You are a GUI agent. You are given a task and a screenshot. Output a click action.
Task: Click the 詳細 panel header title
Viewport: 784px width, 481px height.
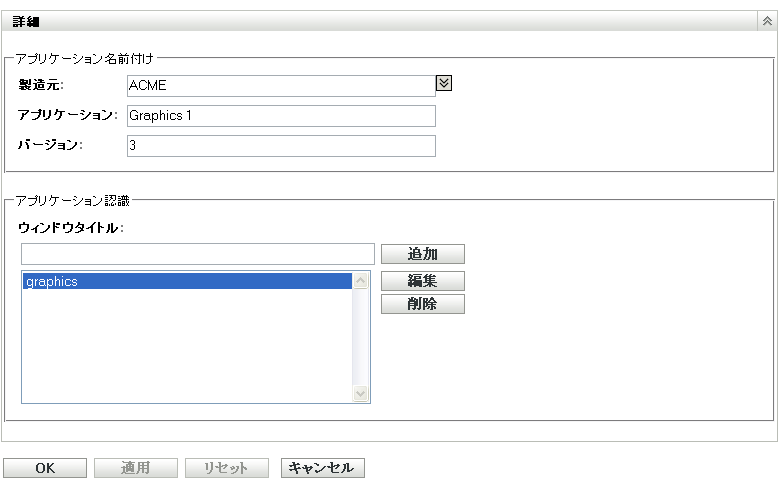[26, 21]
